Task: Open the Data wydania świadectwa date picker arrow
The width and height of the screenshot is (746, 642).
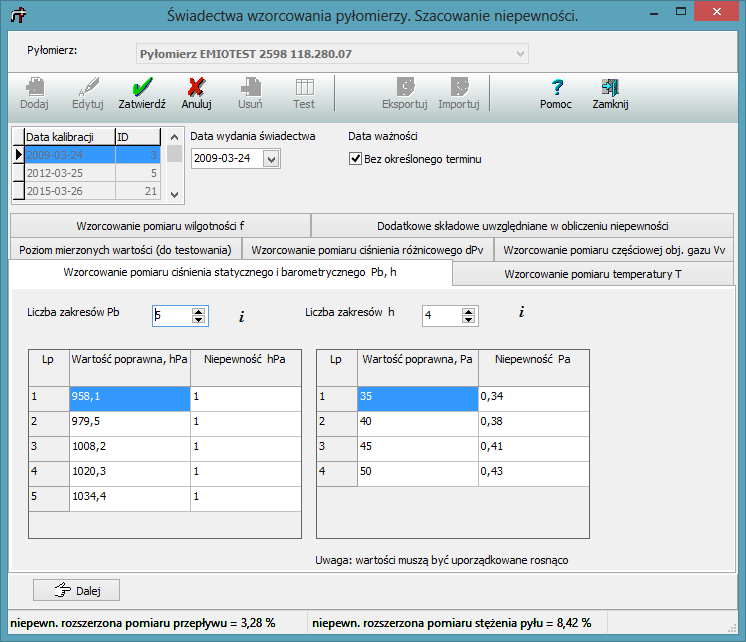Action: [271, 159]
